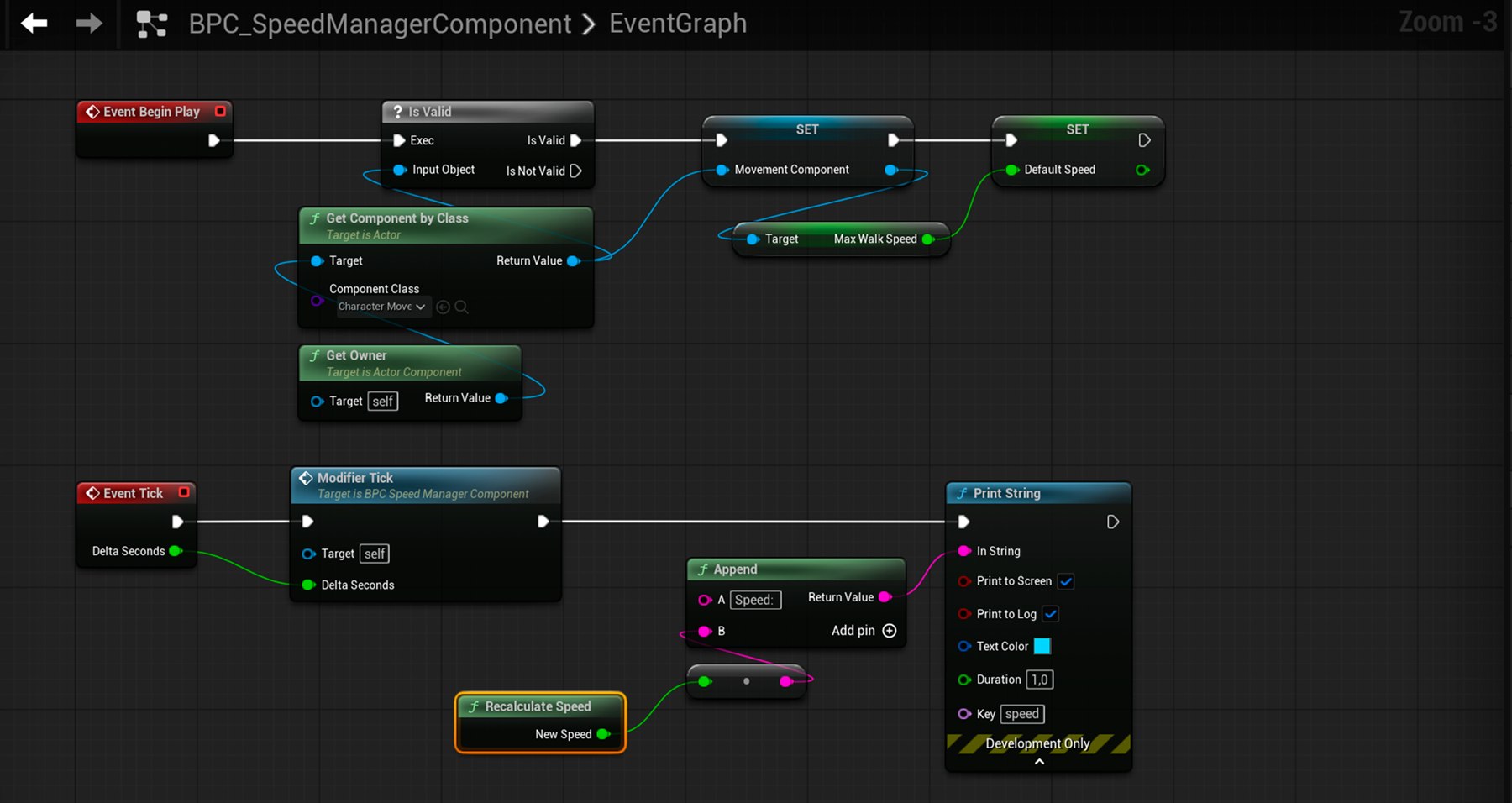
Task: Click the browse magnifier icon next to Component Class
Action: tap(461, 307)
